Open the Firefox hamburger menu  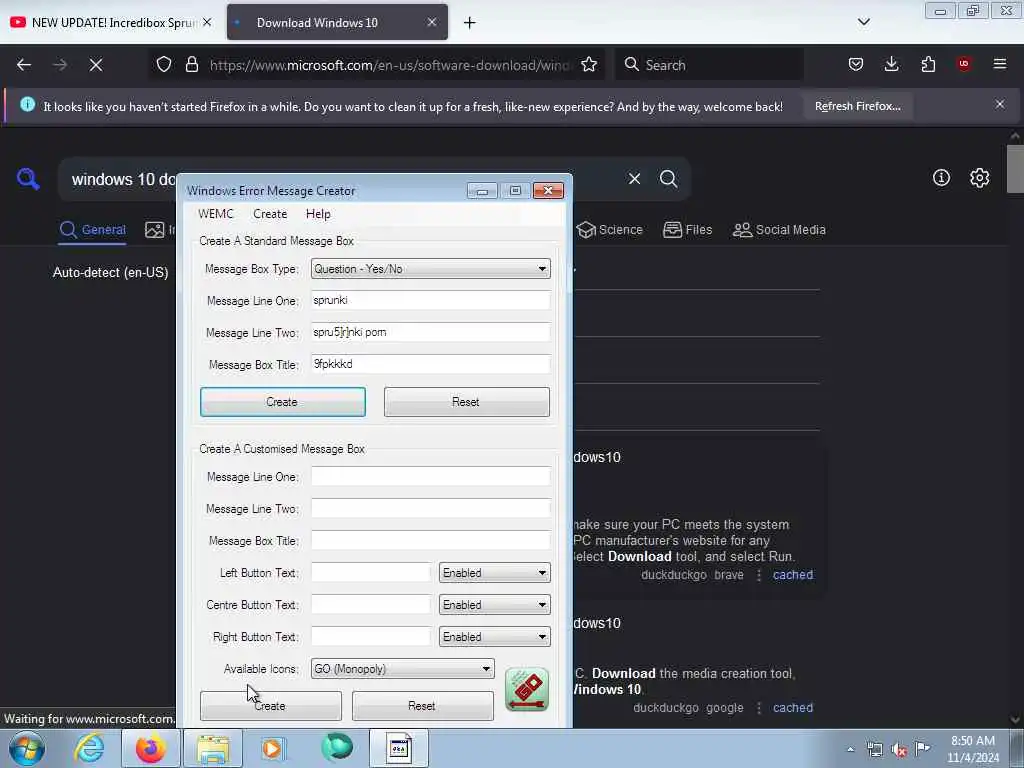tap(1000, 64)
